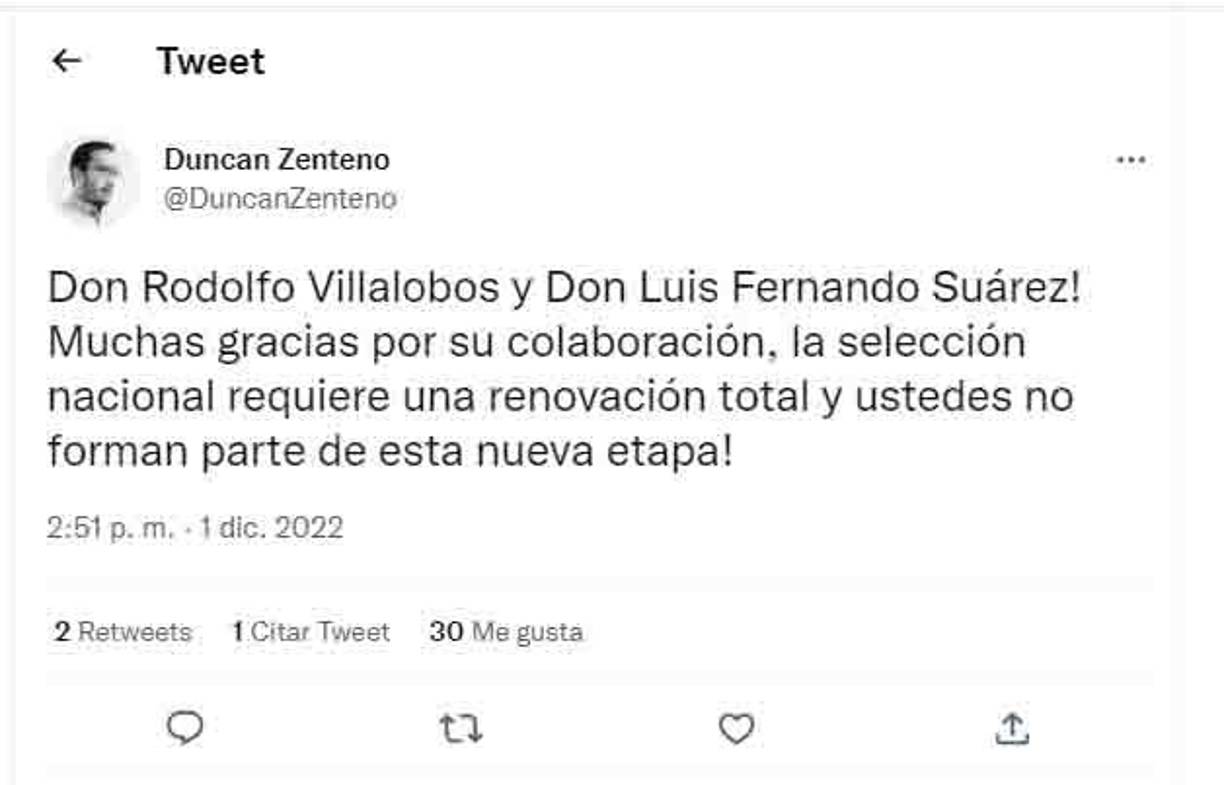Like the tweet with the heart icon
Viewport: 1224px width, 785px height.
pos(736,730)
